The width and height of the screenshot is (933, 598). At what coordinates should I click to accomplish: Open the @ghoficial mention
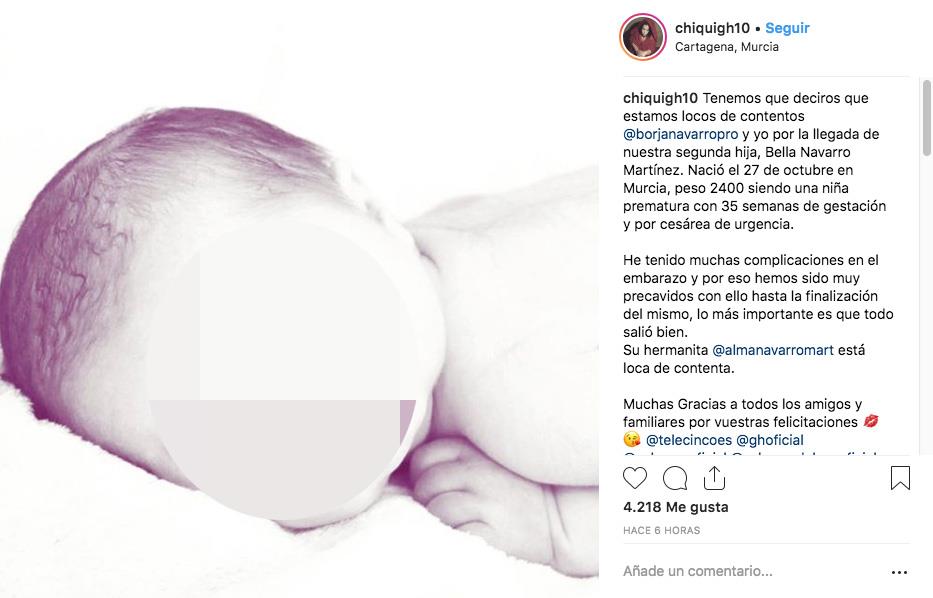[770, 440]
